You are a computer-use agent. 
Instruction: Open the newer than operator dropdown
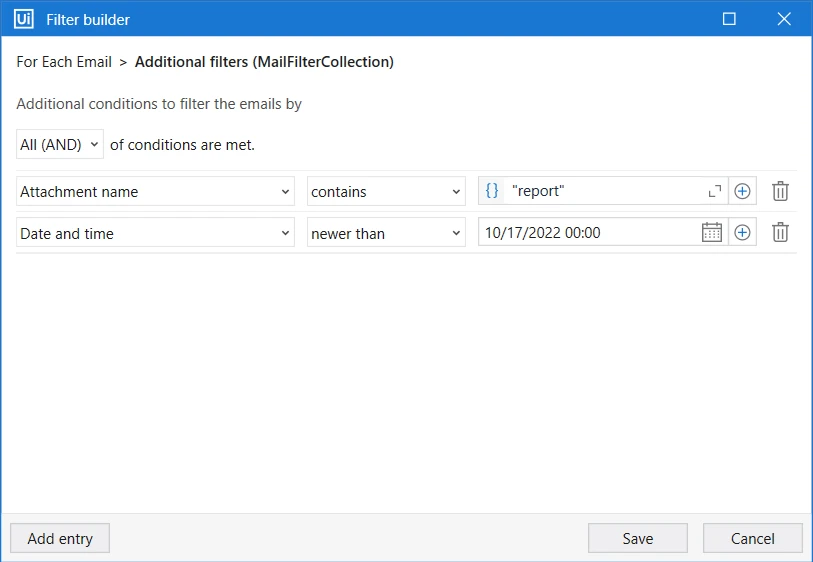point(386,233)
